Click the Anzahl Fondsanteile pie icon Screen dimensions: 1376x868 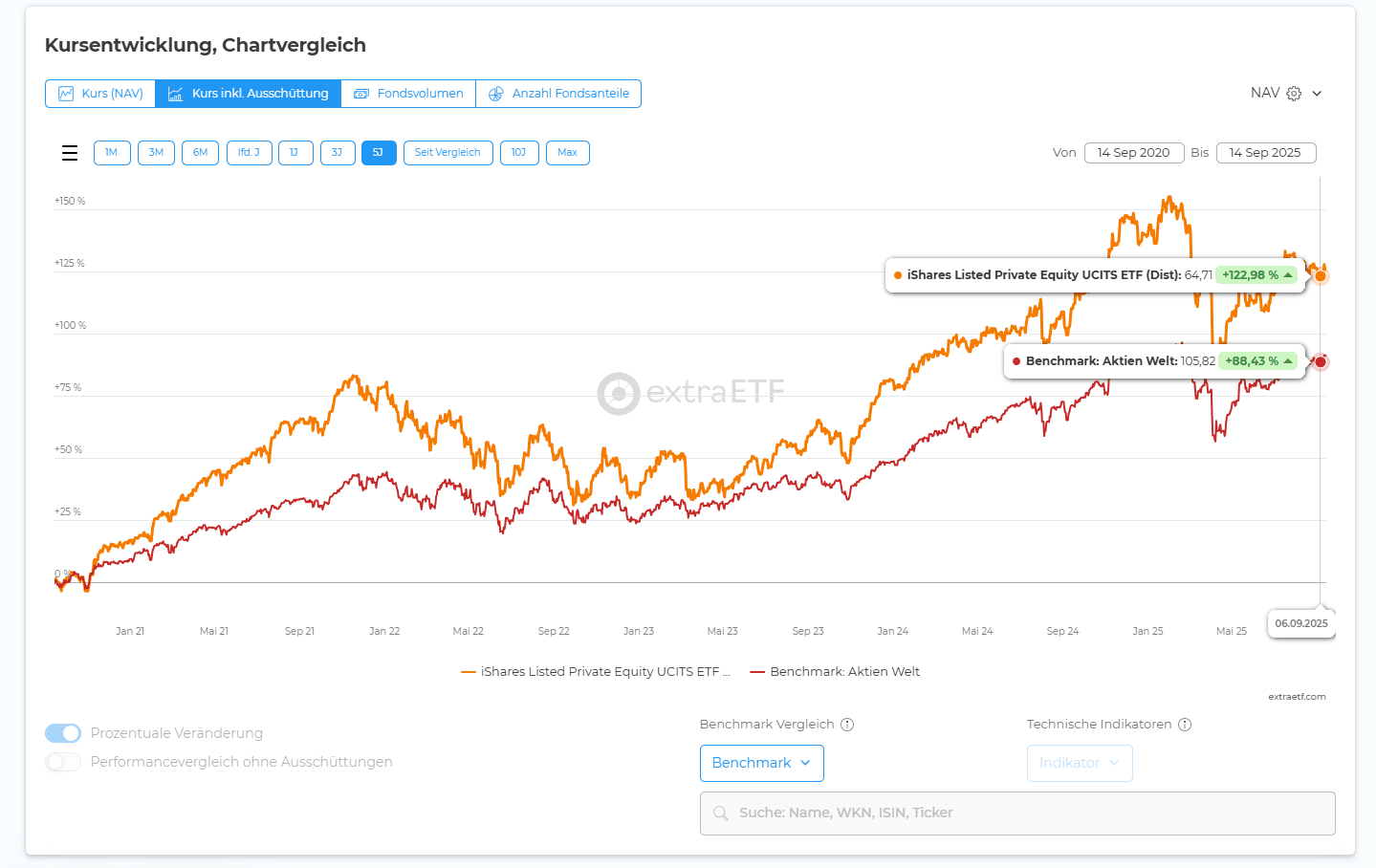click(x=496, y=94)
